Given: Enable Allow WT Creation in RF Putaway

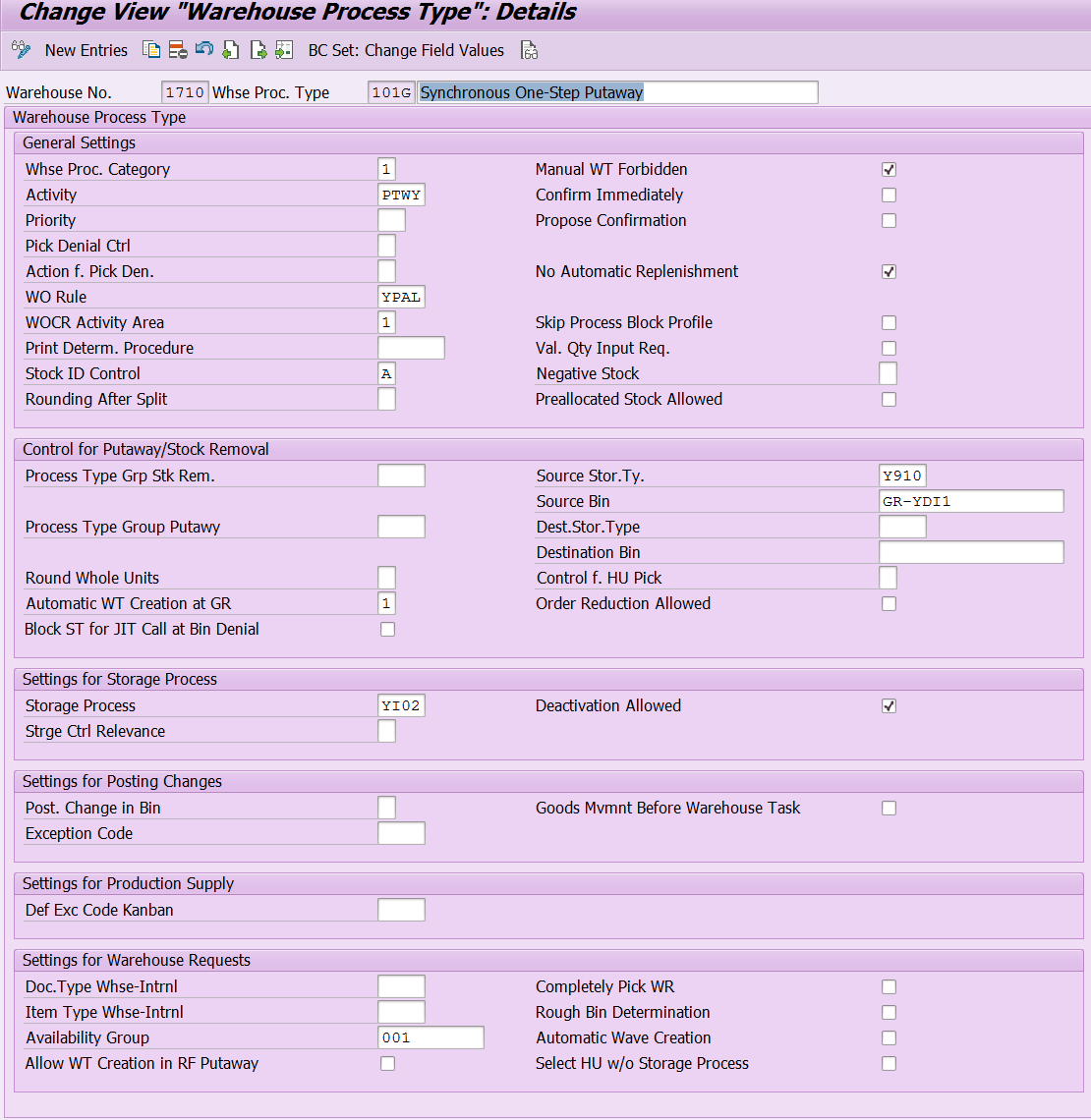Looking at the screenshot, I should click(387, 1064).
